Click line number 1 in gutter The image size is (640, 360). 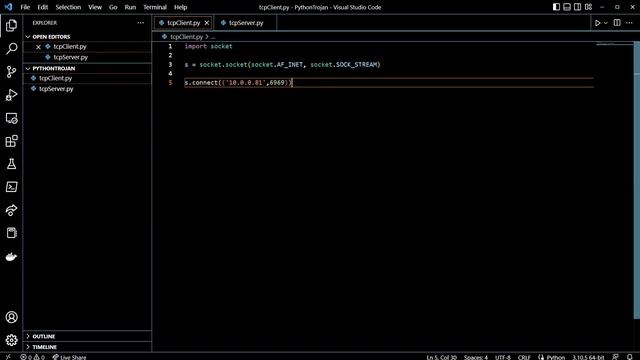pos(170,46)
